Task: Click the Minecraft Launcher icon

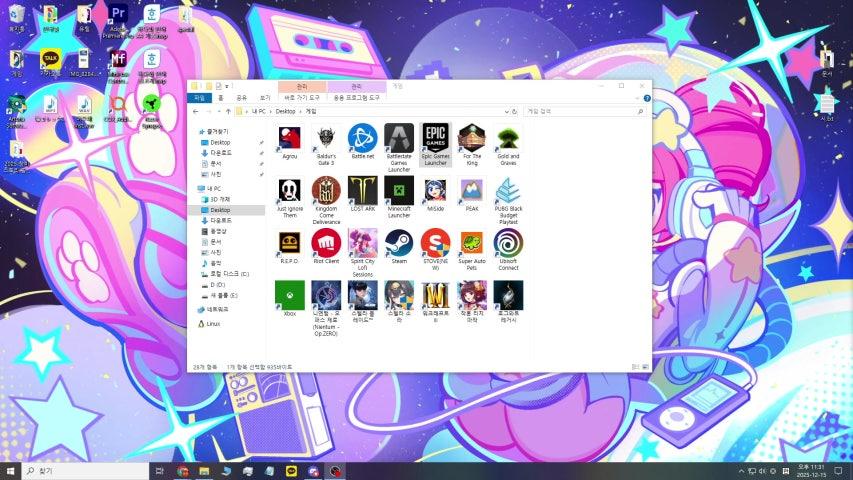Action: [399, 190]
